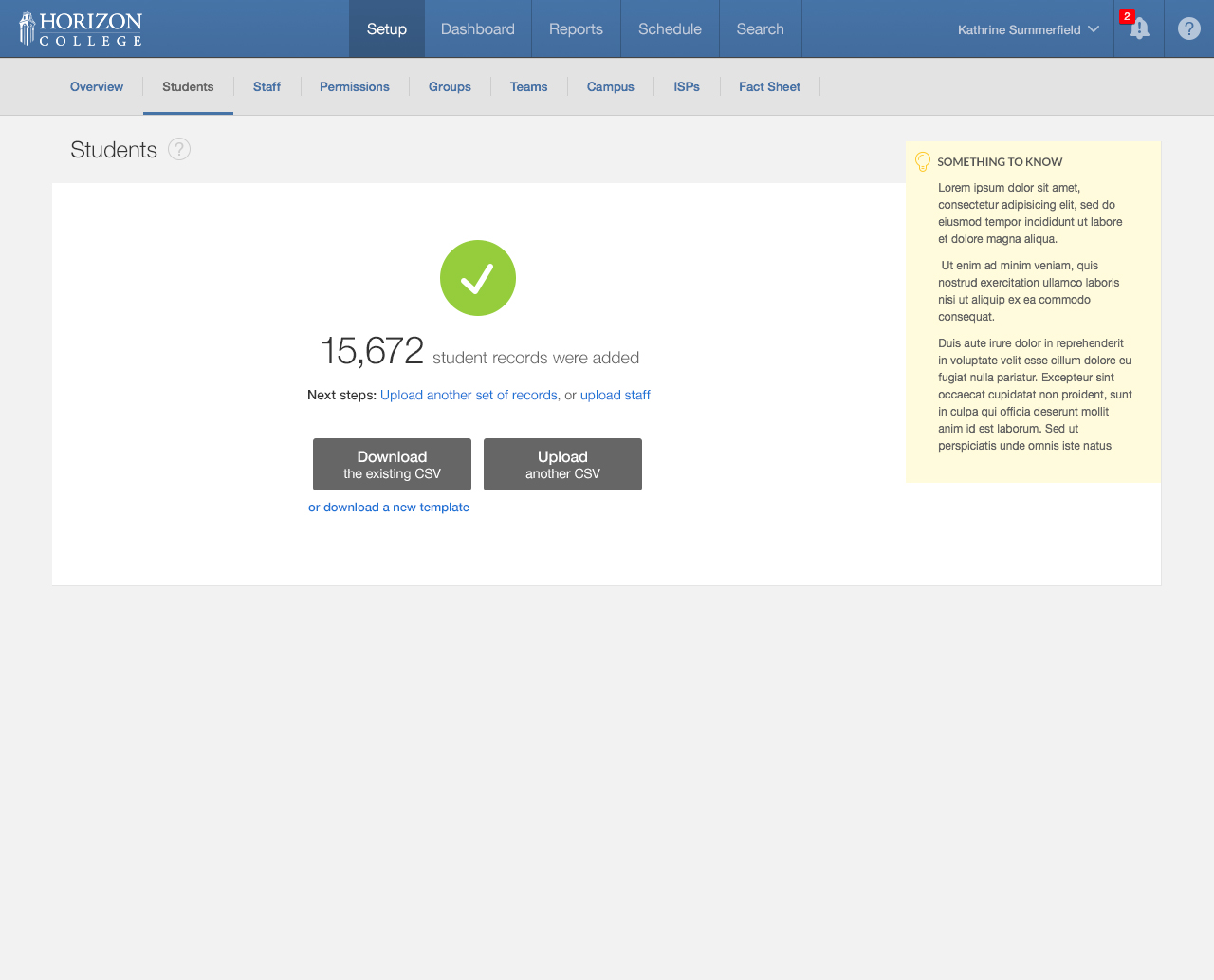Click the help question mark in header

coord(1189,28)
